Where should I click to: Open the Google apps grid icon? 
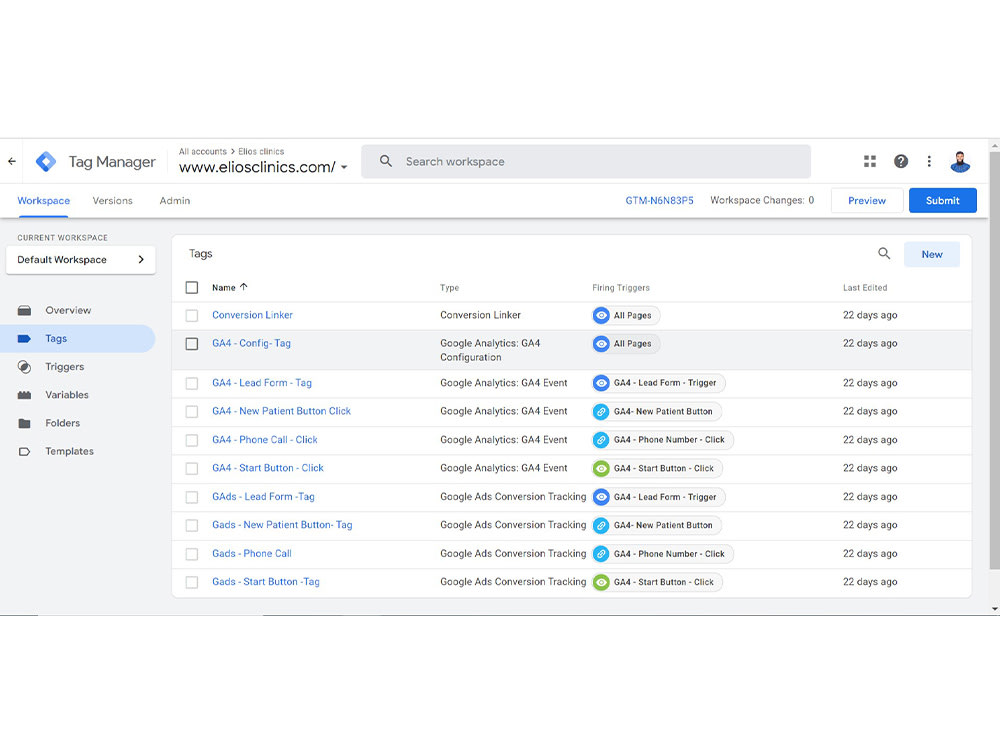(x=870, y=161)
